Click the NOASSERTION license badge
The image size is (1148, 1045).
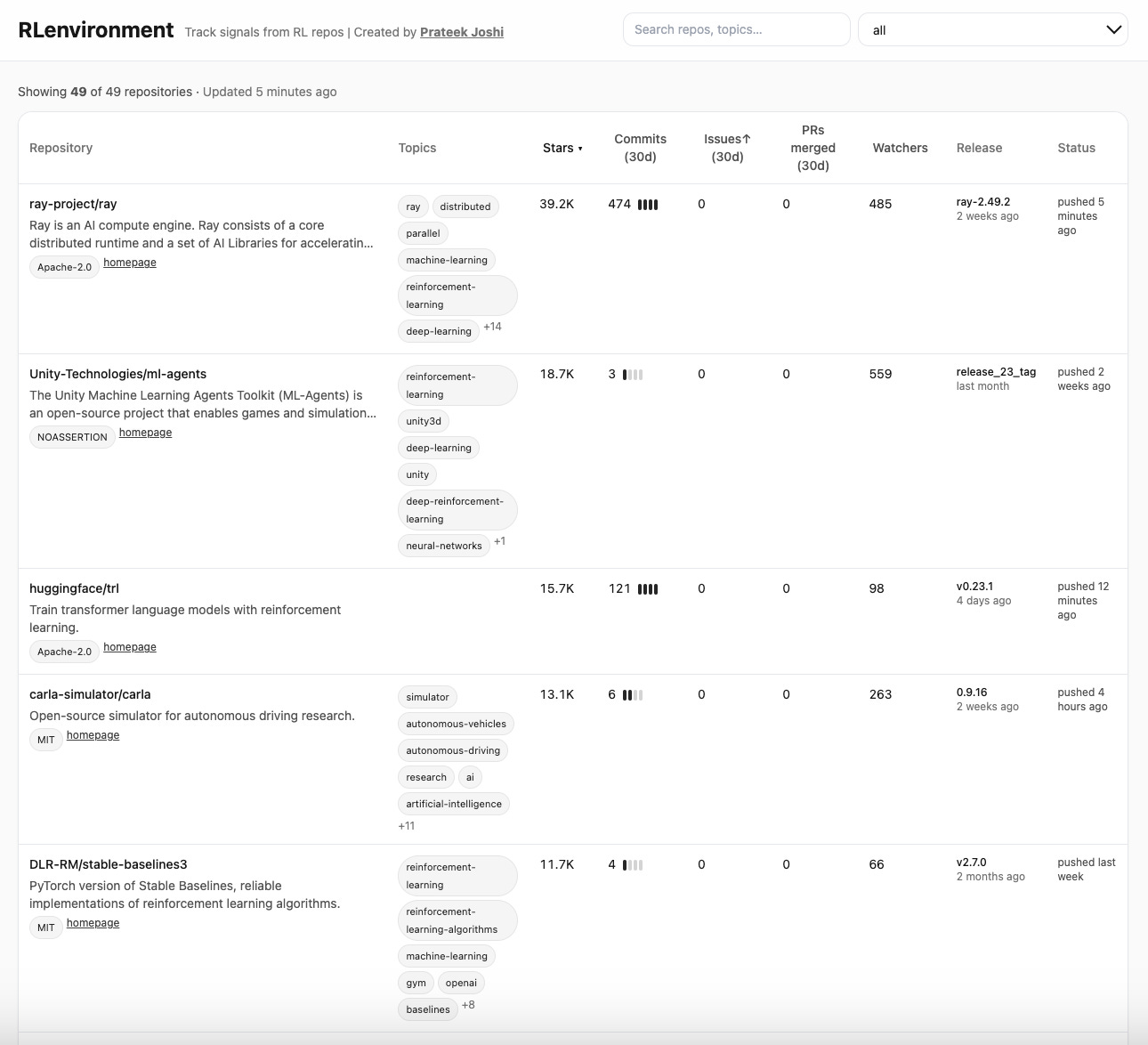tap(72, 437)
